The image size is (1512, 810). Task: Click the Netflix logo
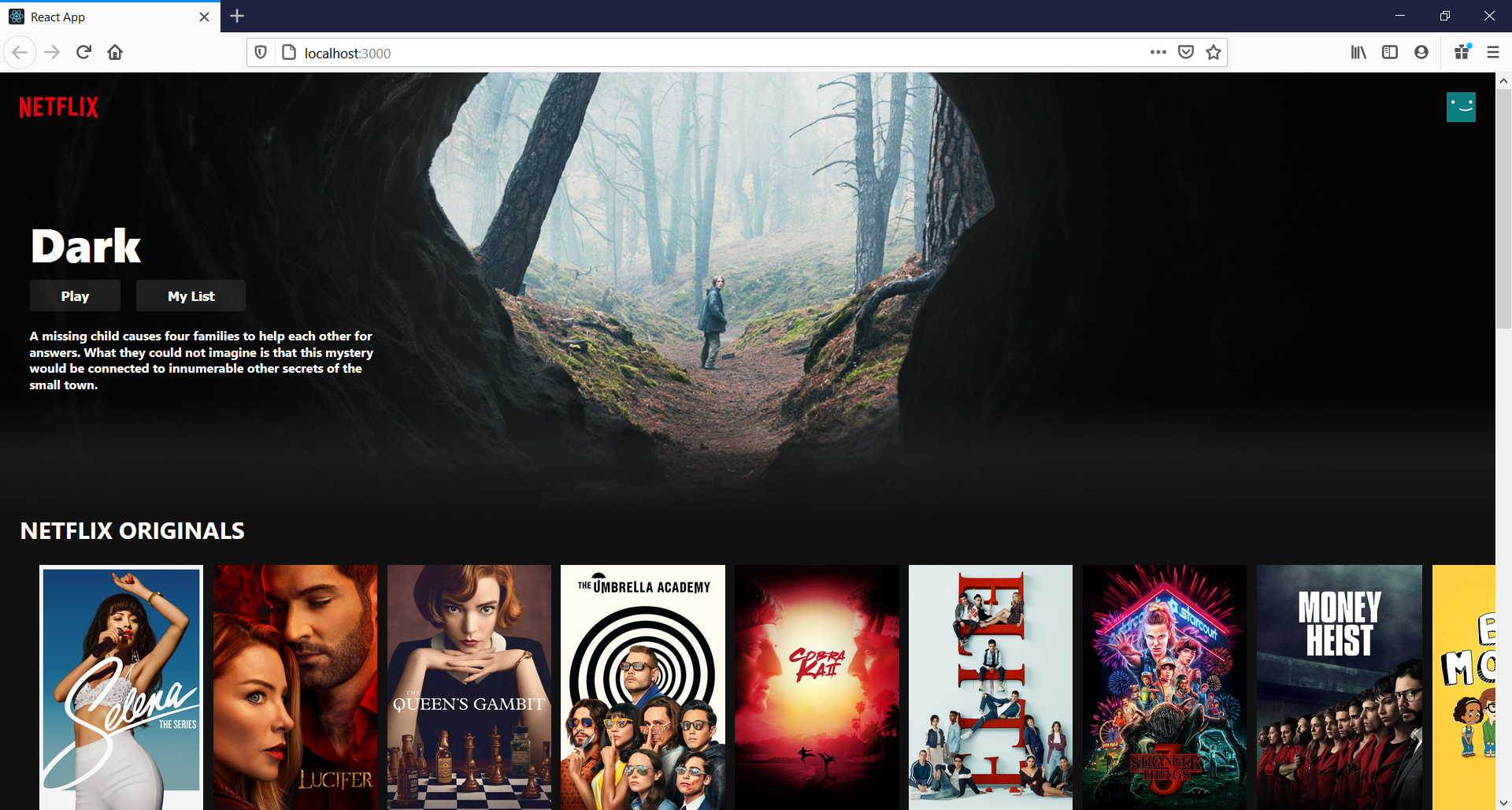[59, 107]
